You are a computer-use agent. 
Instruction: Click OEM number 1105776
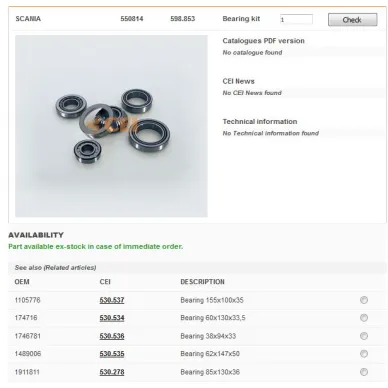tap(27, 300)
